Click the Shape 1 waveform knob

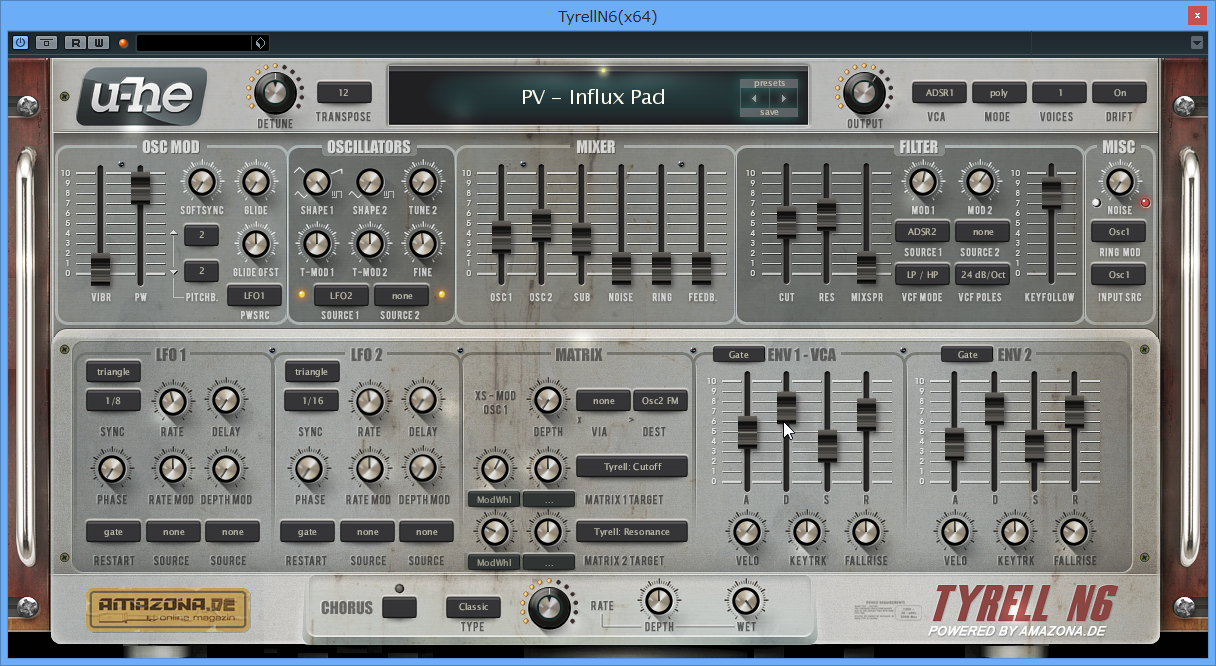tap(316, 182)
